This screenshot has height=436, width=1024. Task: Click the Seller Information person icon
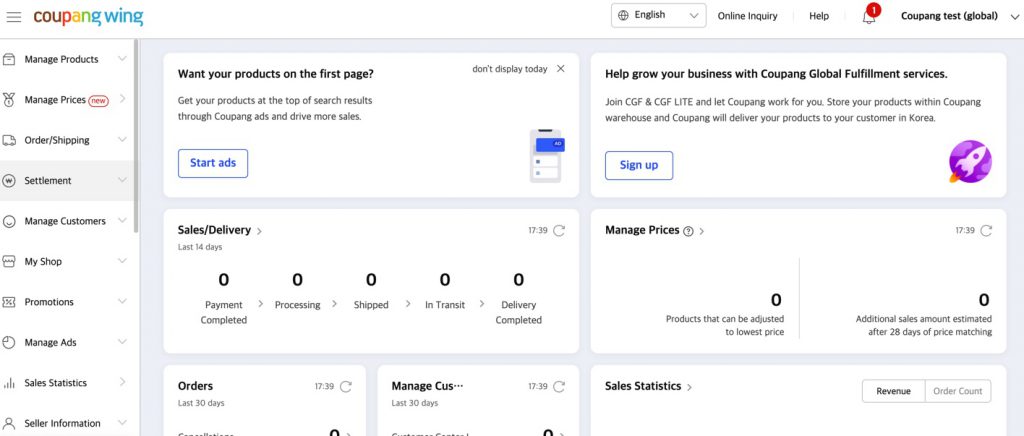point(9,424)
